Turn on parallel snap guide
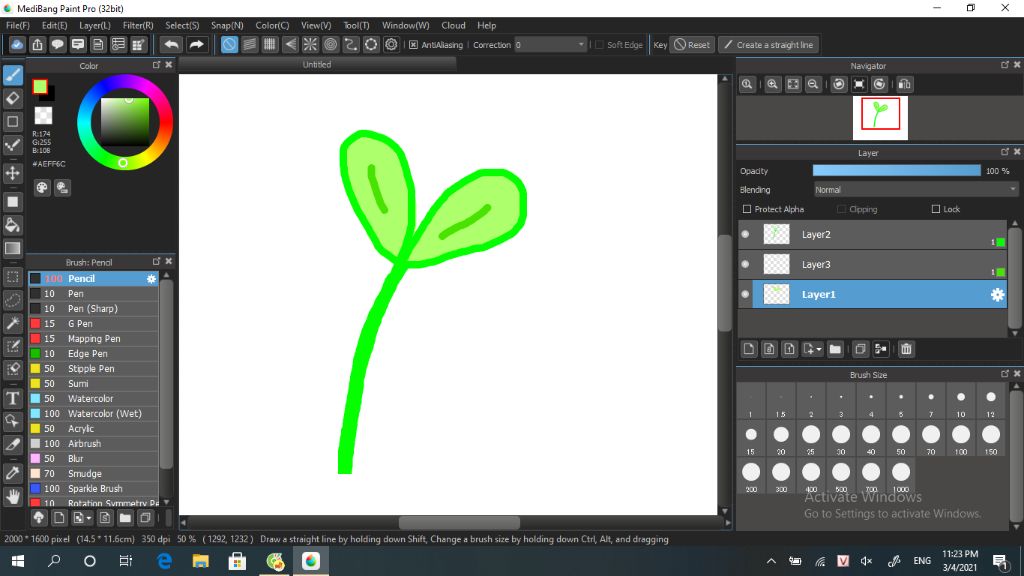This screenshot has width=1024, height=576. (249, 45)
